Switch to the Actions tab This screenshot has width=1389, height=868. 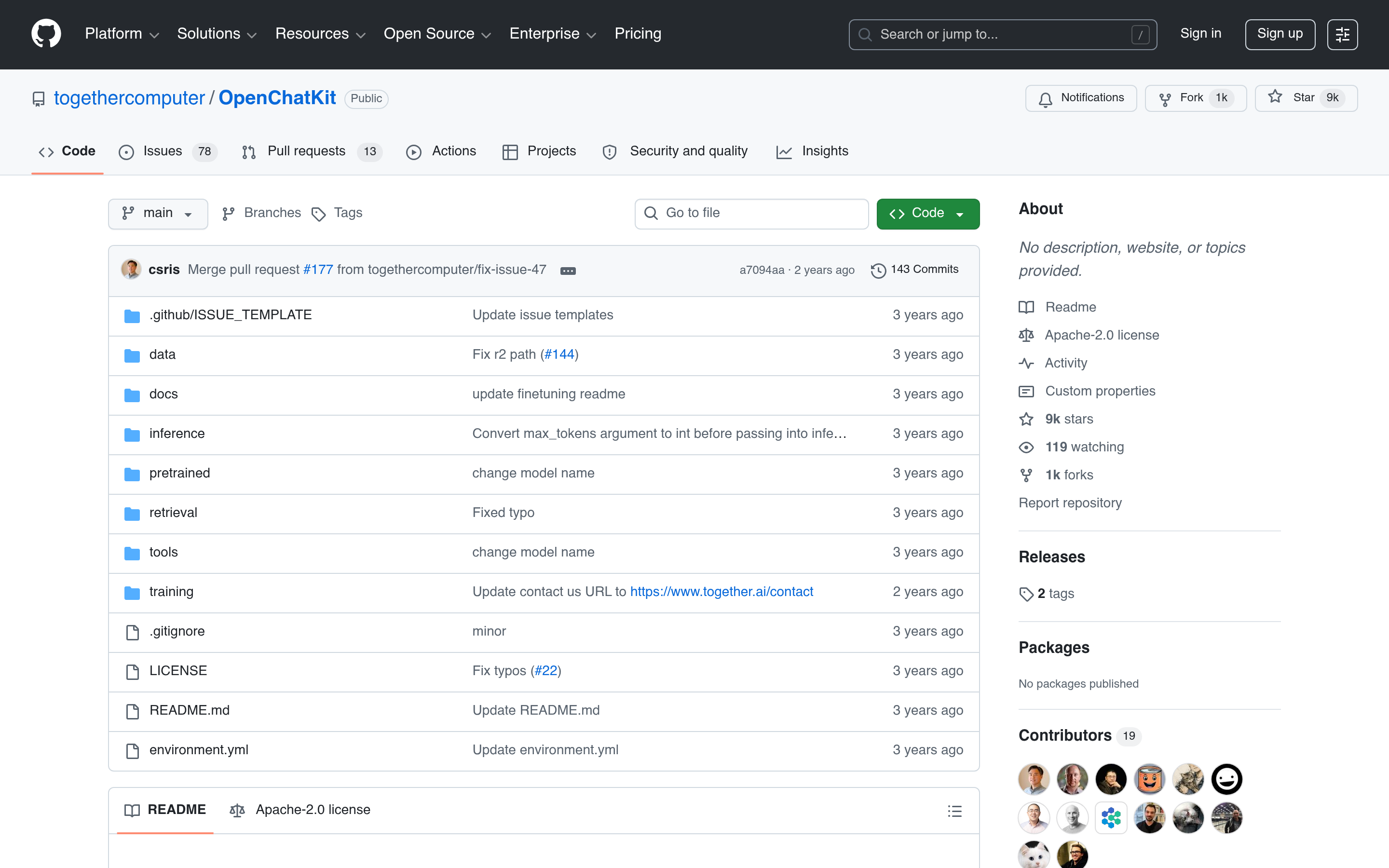click(x=441, y=151)
